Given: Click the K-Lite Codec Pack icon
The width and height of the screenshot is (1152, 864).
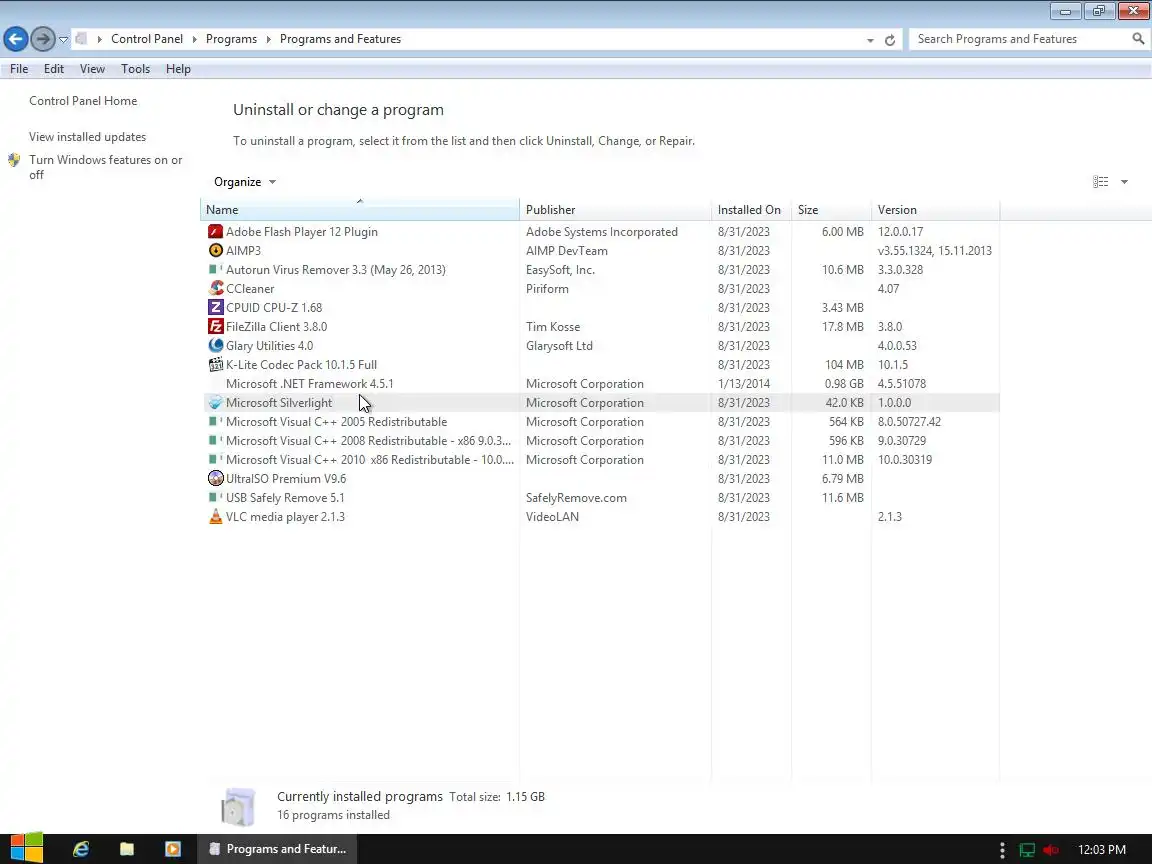Looking at the screenshot, I should (215, 364).
